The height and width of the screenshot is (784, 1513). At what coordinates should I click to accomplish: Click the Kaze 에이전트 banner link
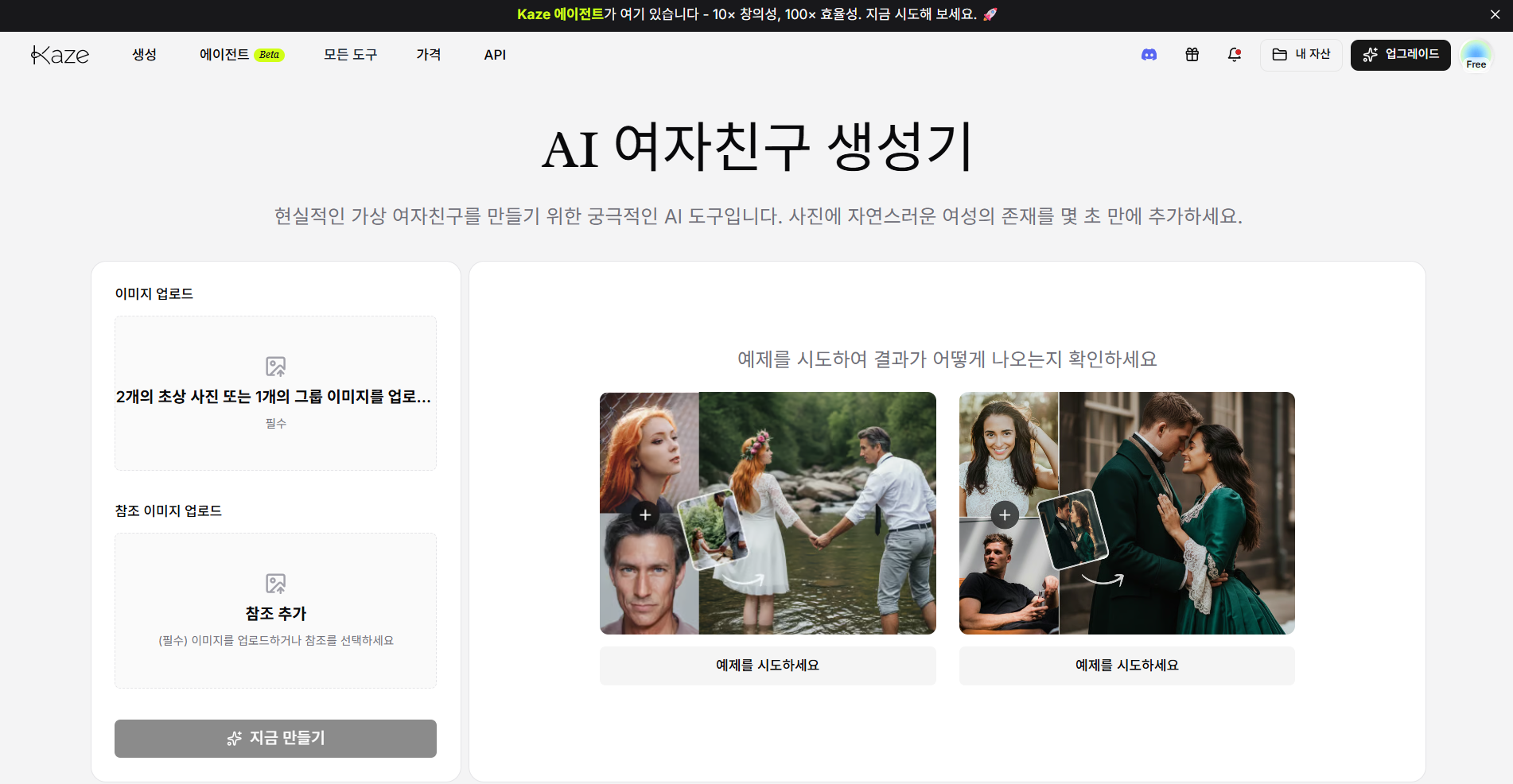point(560,14)
